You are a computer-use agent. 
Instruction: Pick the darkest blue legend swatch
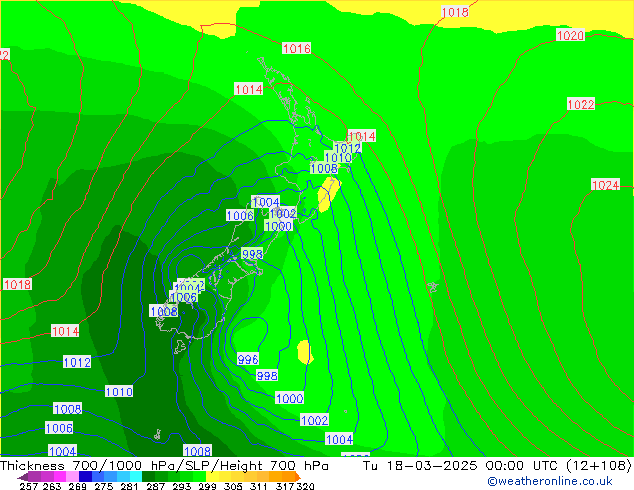click(x=85, y=476)
